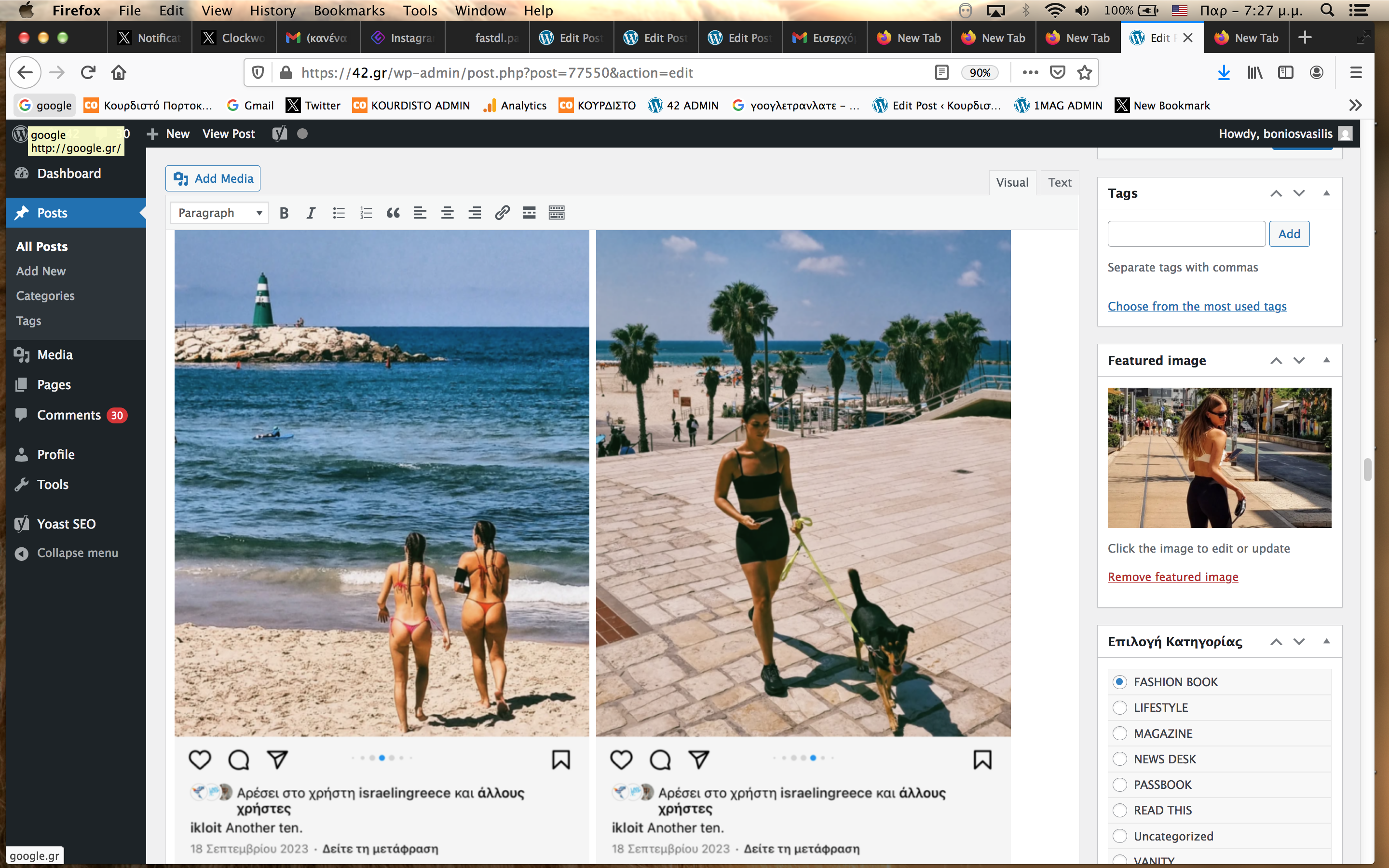Screen dimensions: 1389x868
Task: Insert a blockquote with the quote icon
Action: [393, 213]
